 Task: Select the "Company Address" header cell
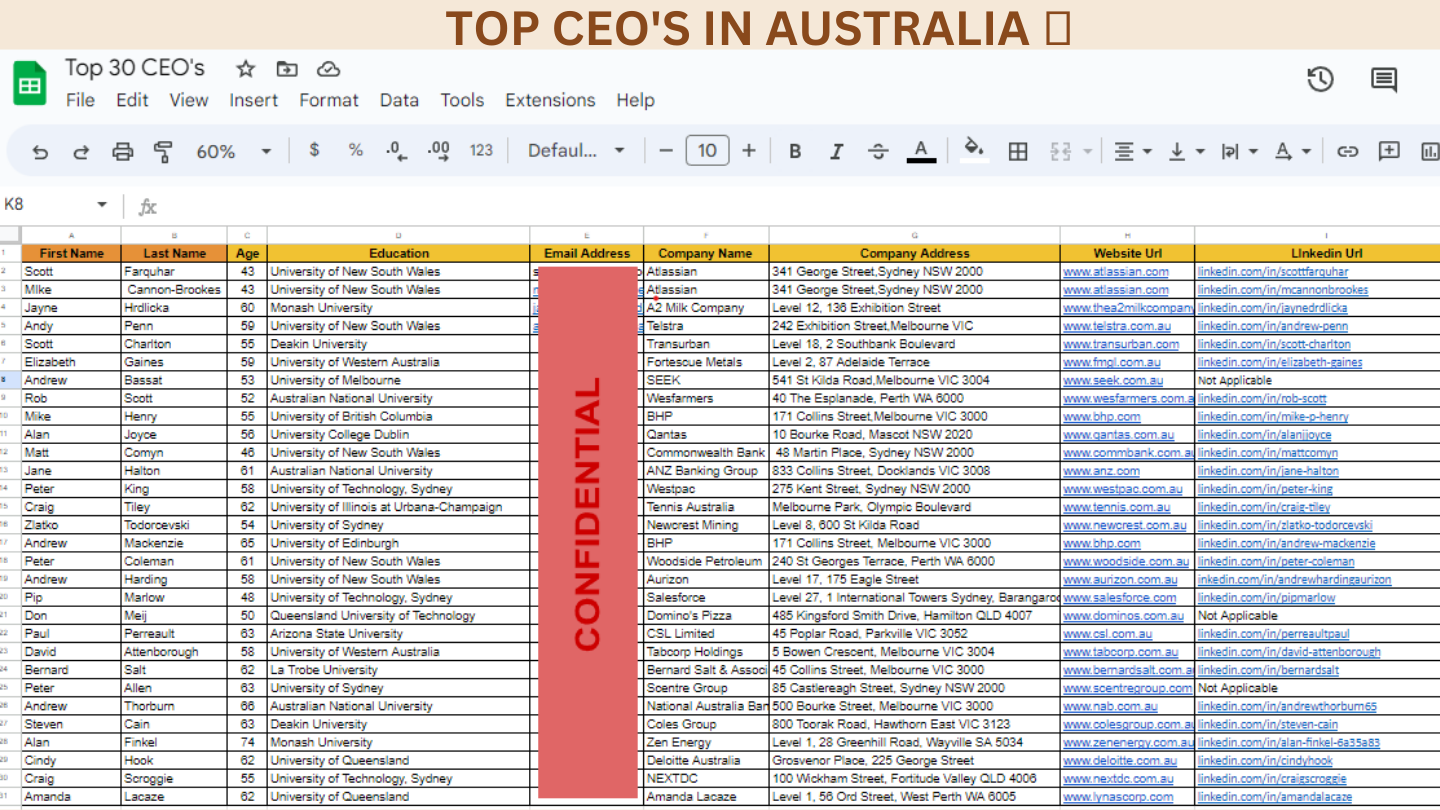click(915, 254)
